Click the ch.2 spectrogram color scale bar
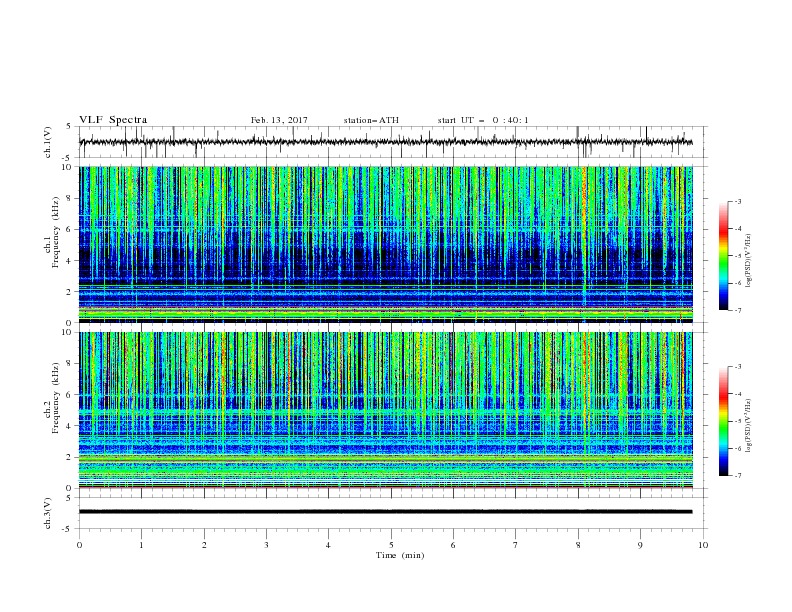 723,421
